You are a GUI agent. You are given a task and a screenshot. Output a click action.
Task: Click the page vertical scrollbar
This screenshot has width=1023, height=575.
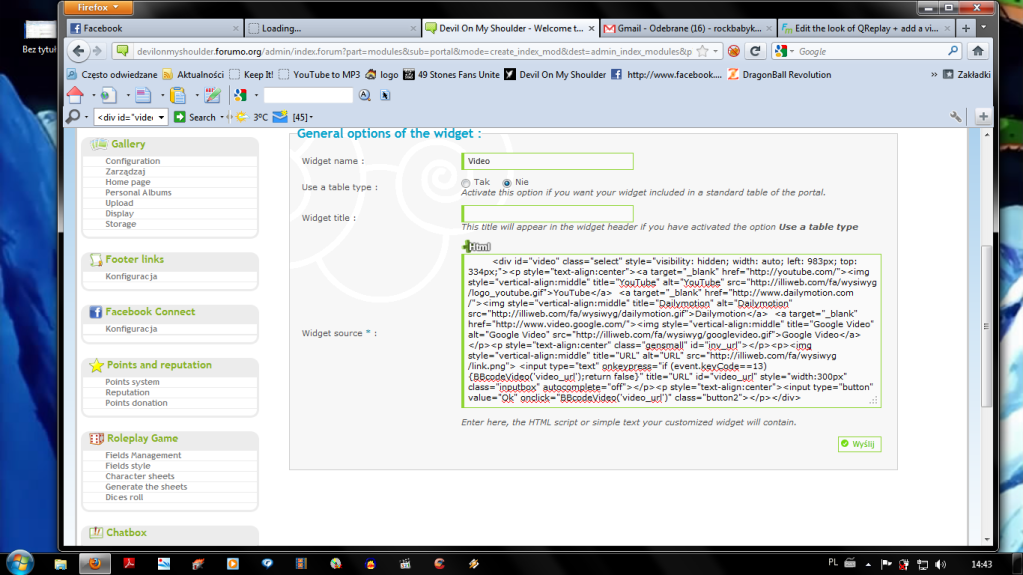(986, 326)
